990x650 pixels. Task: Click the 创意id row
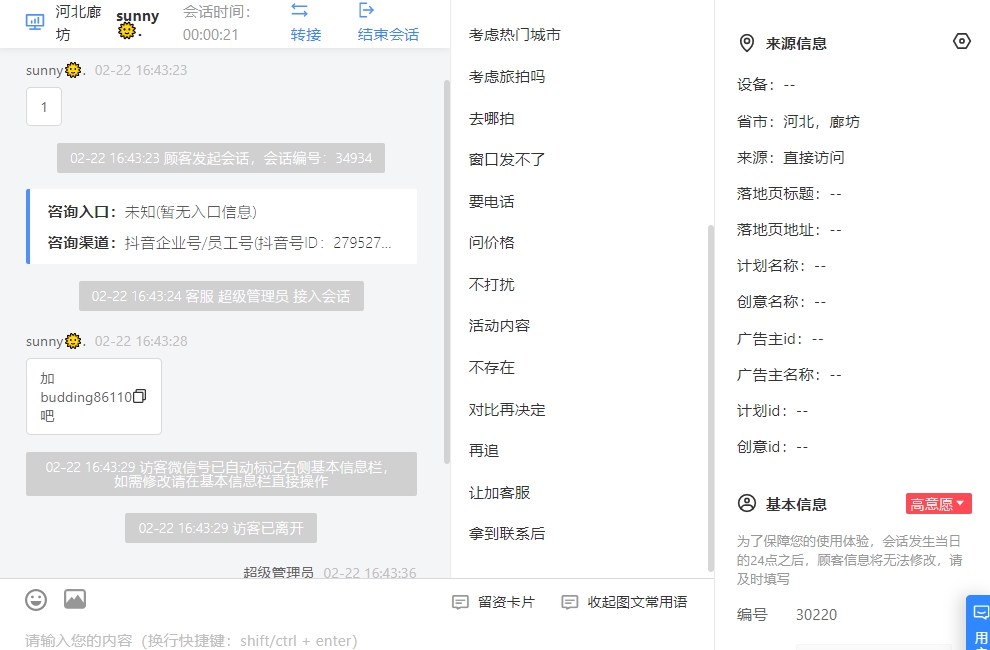pyautogui.click(x=773, y=447)
